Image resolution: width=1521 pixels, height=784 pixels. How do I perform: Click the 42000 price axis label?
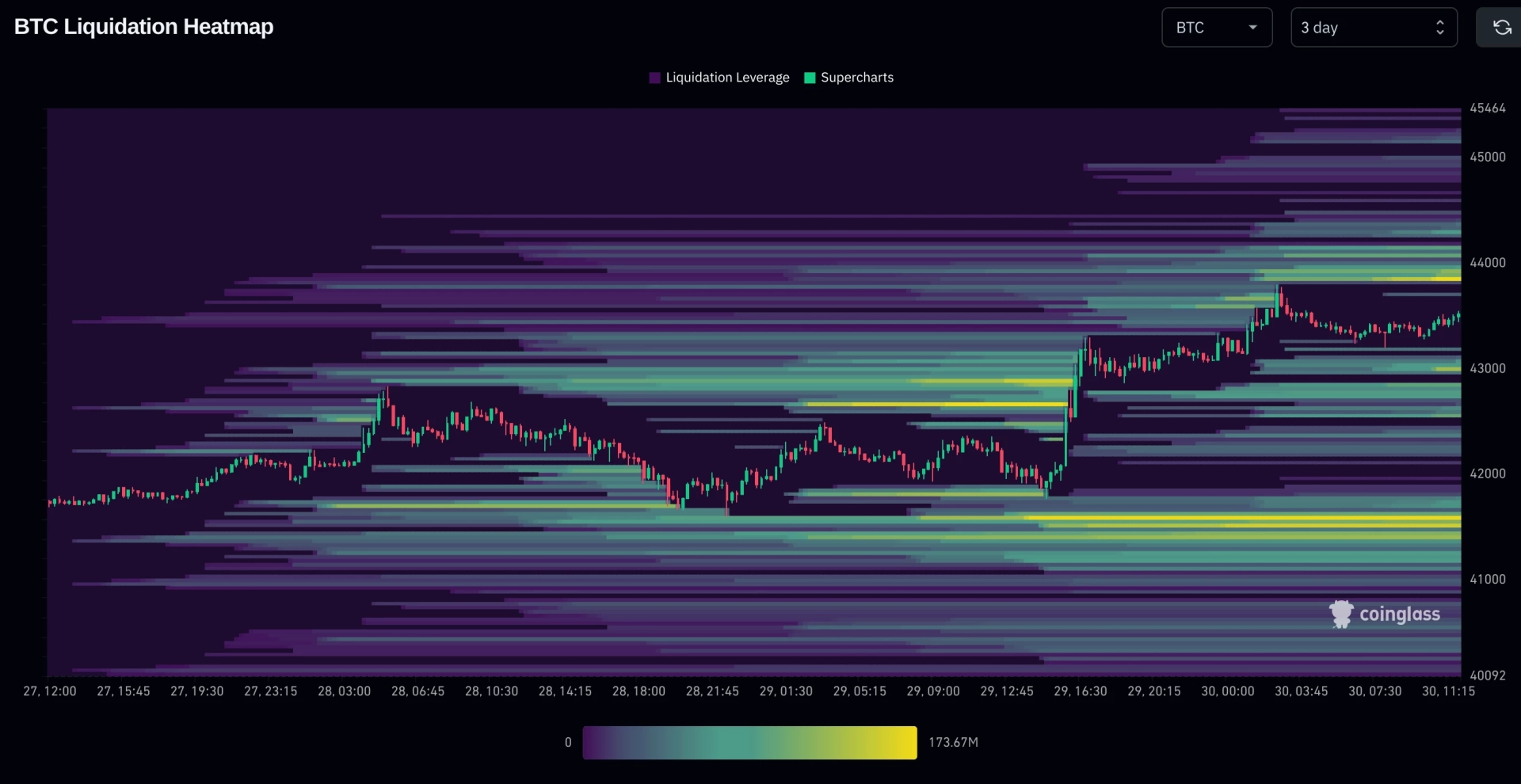[1488, 474]
